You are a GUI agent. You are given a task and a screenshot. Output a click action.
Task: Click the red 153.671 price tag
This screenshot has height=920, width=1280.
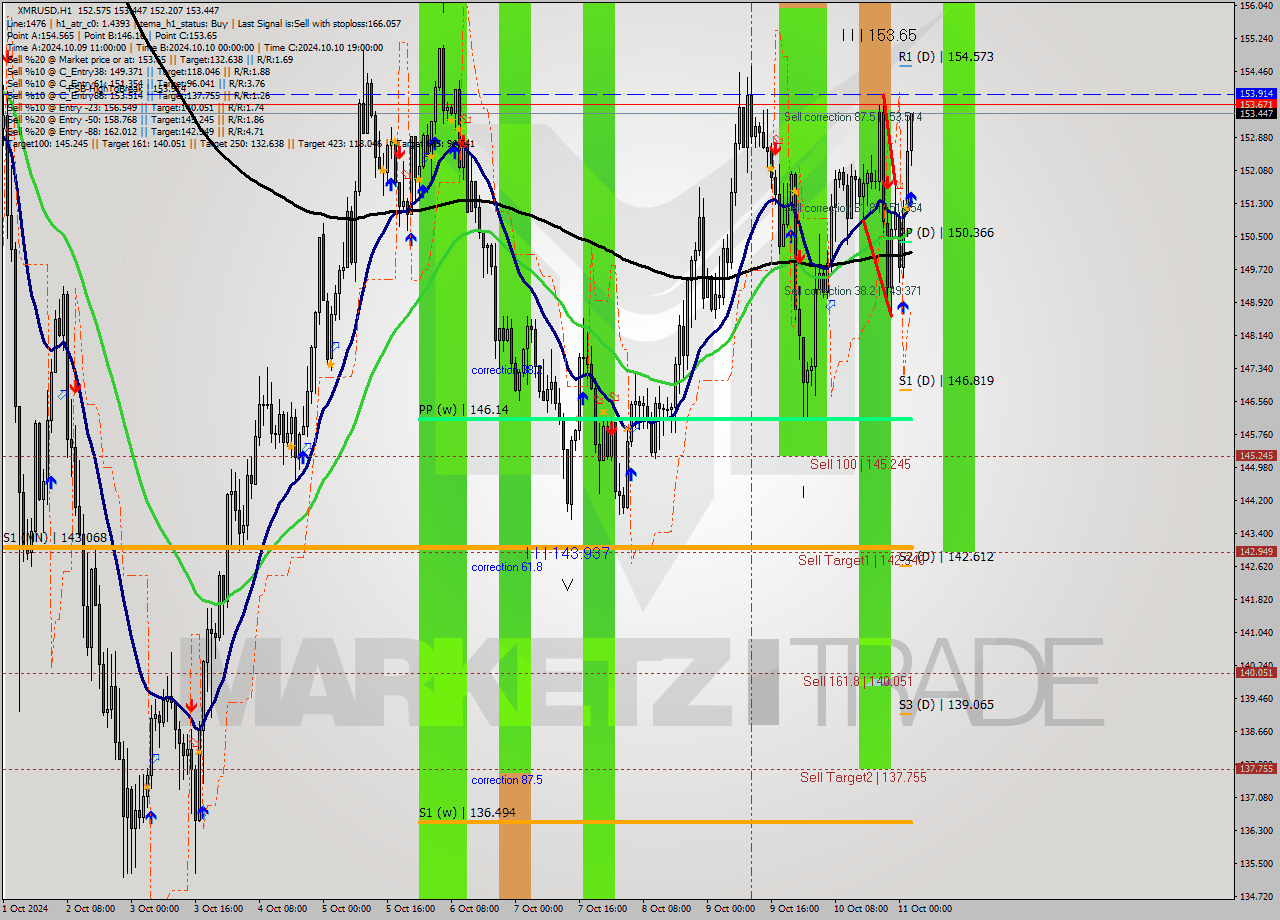pos(1256,104)
